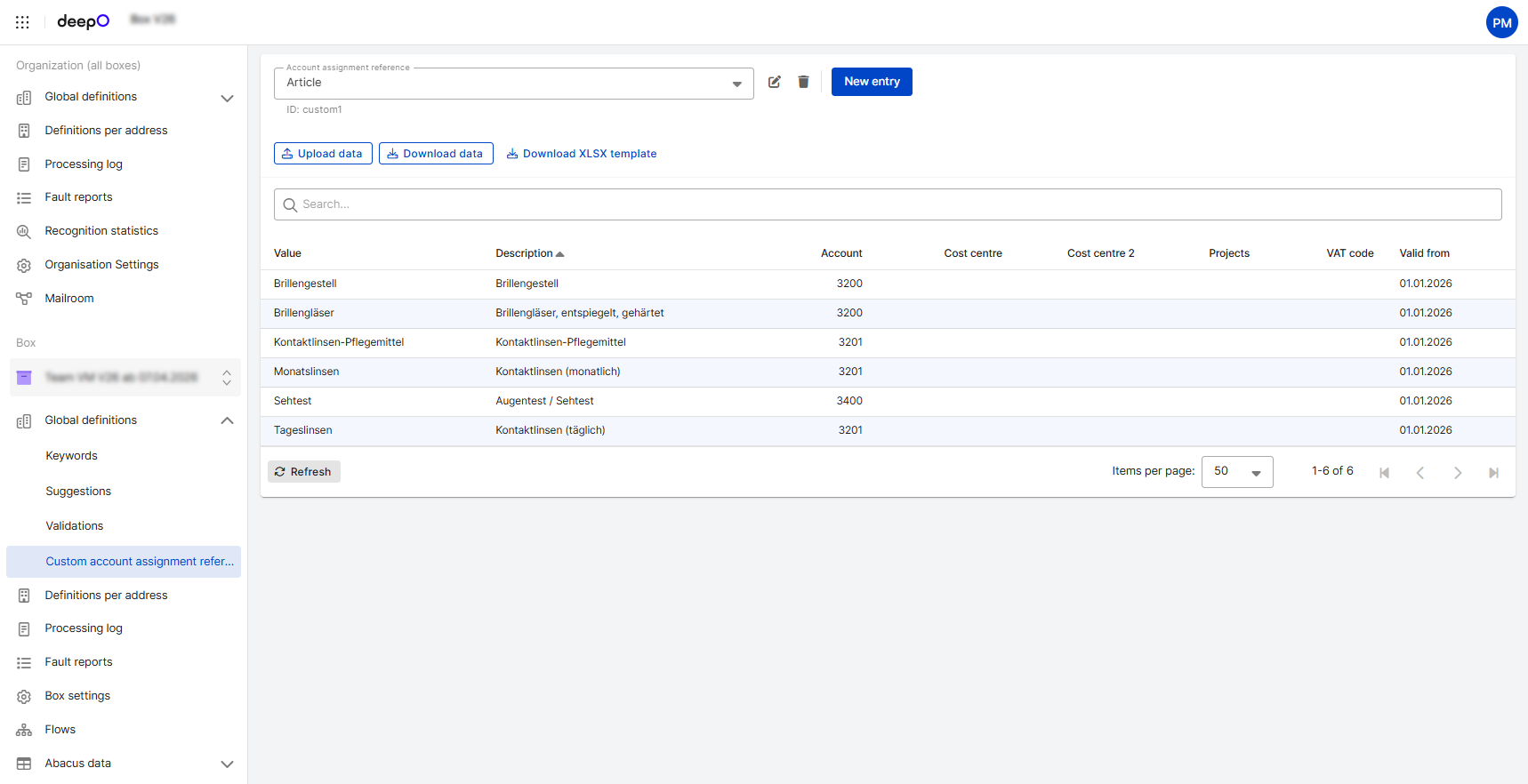Open the PM user avatar menu
This screenshot has width=1528, height=784.
1501,23
